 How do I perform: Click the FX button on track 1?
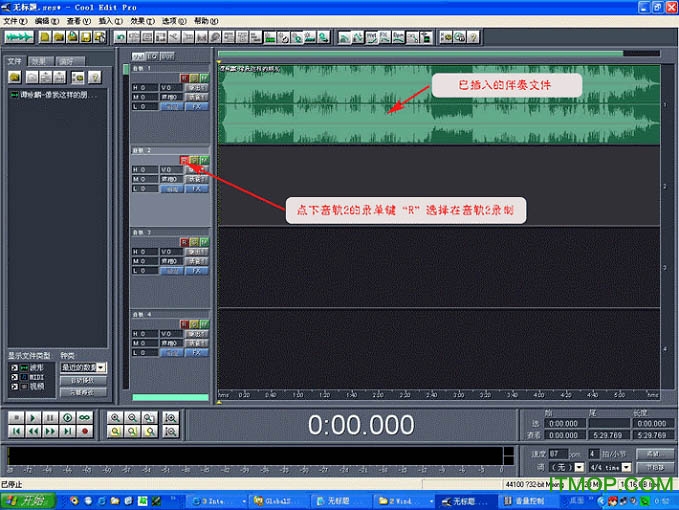click(198, 106)
